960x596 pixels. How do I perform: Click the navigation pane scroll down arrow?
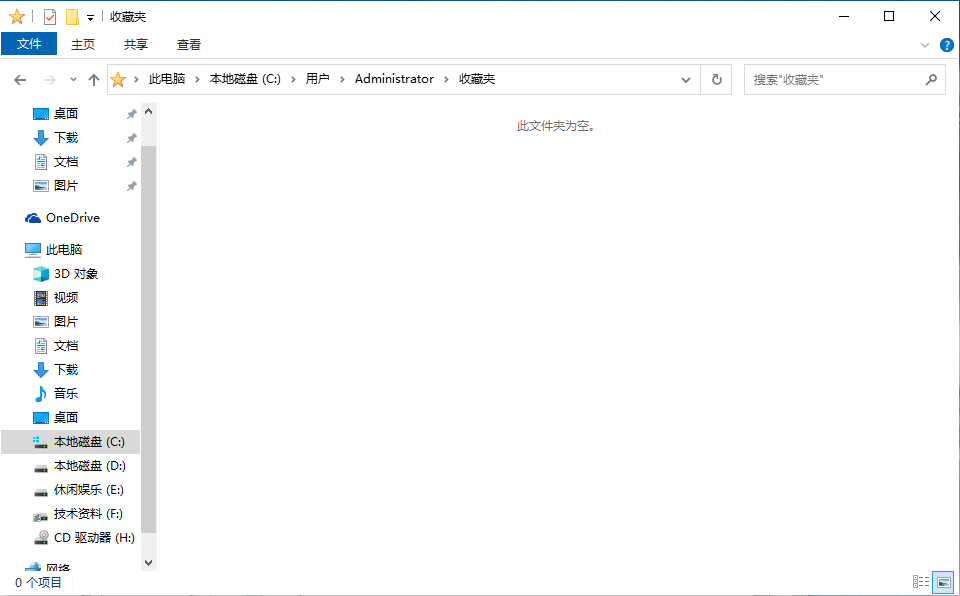coord(149,563)
